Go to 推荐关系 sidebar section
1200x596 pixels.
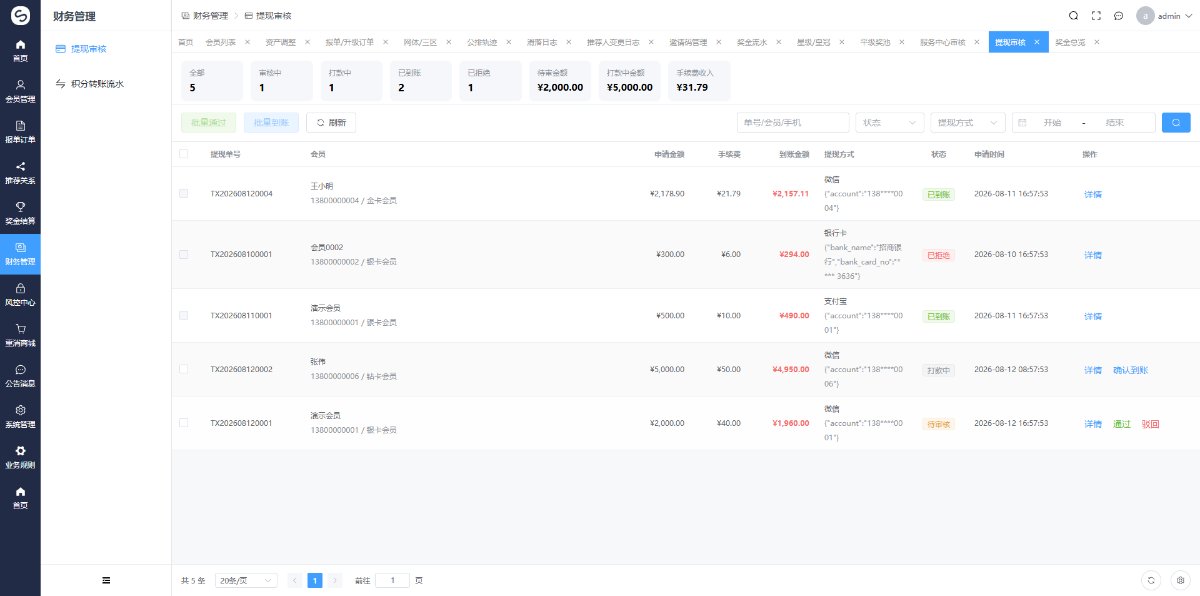coord(20,173)
